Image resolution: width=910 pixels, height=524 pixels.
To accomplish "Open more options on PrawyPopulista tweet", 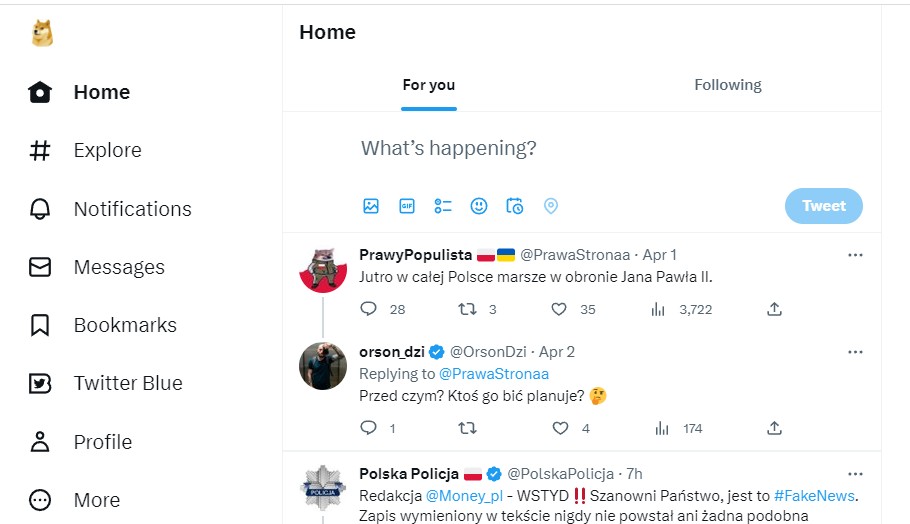I will [x=855, y=255].
